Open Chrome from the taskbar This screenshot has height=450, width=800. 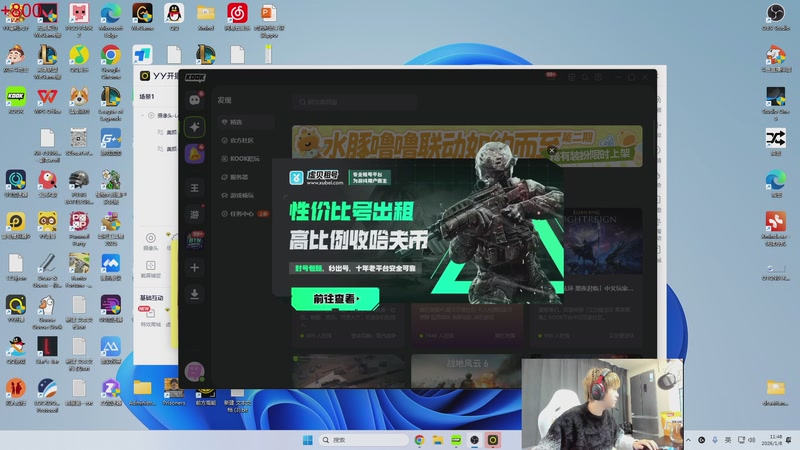[419, 440]
